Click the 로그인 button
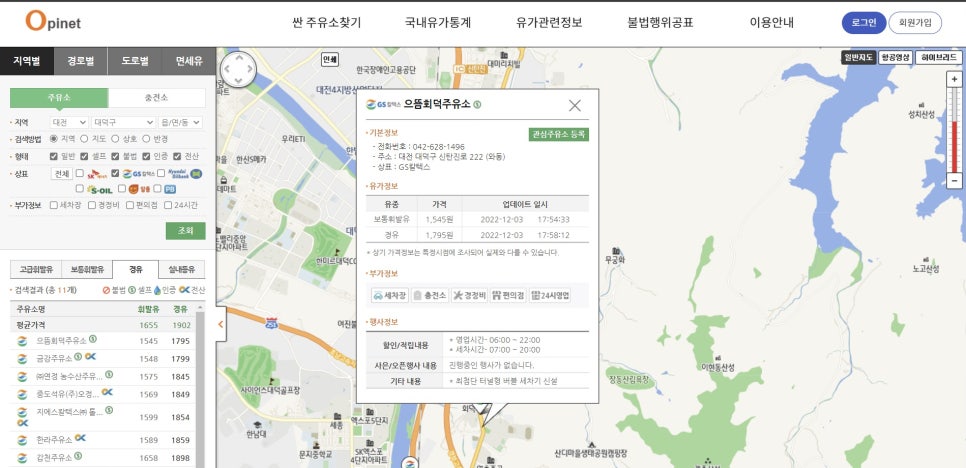966x468 pixels. coord(864,23)
